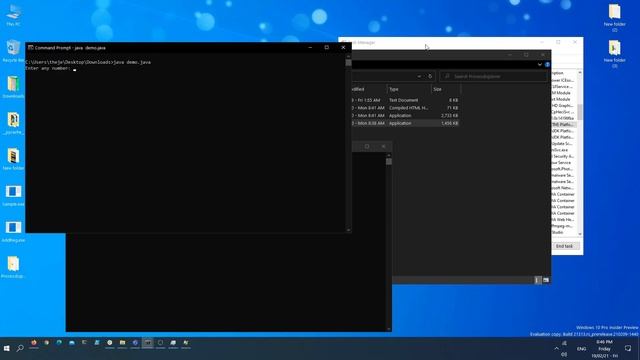Image resolution: width=640 pixels, height=360 pixels.
Task: Select the Compiled HTML Help file row
Action: pos(405,108)
